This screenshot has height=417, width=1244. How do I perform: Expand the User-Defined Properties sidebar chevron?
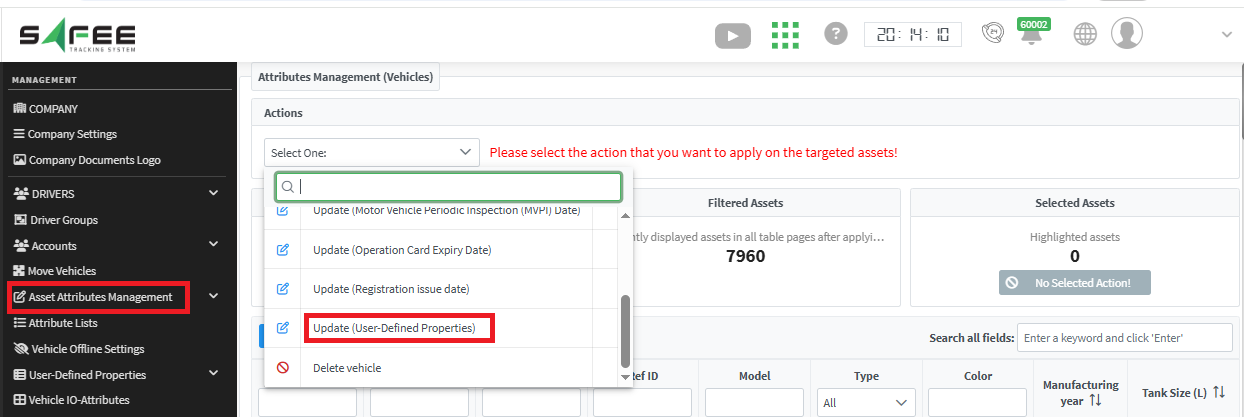213,374
